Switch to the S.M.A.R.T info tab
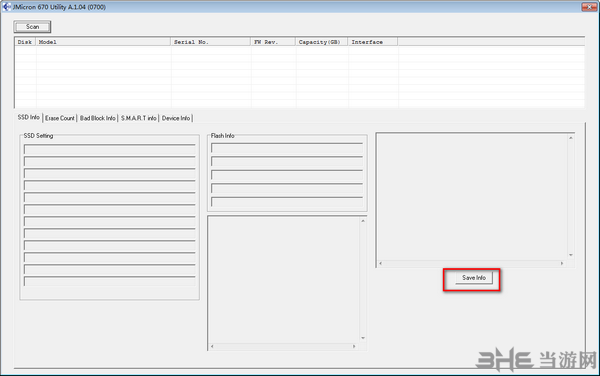 (139, 118)
